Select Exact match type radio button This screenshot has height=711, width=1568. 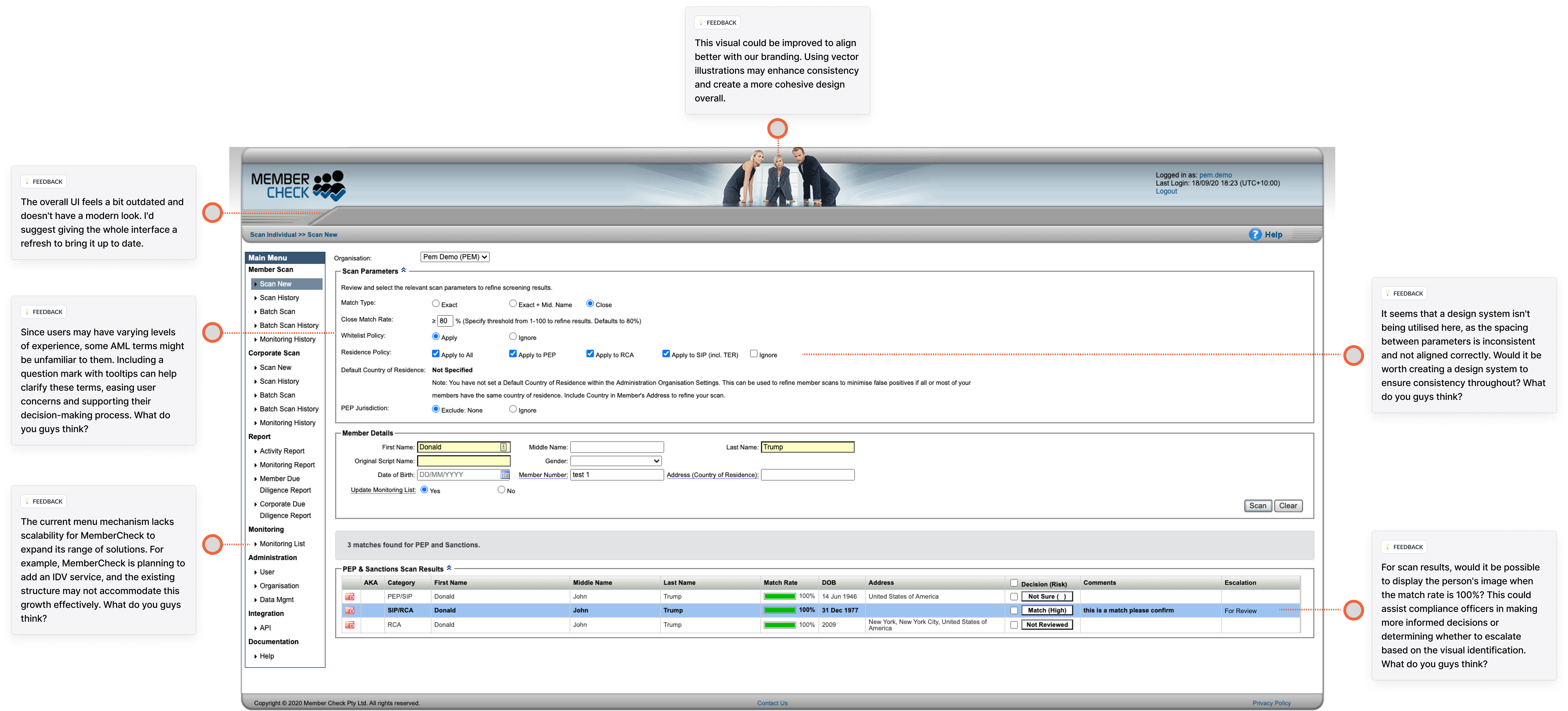click(x=436, y=304)
